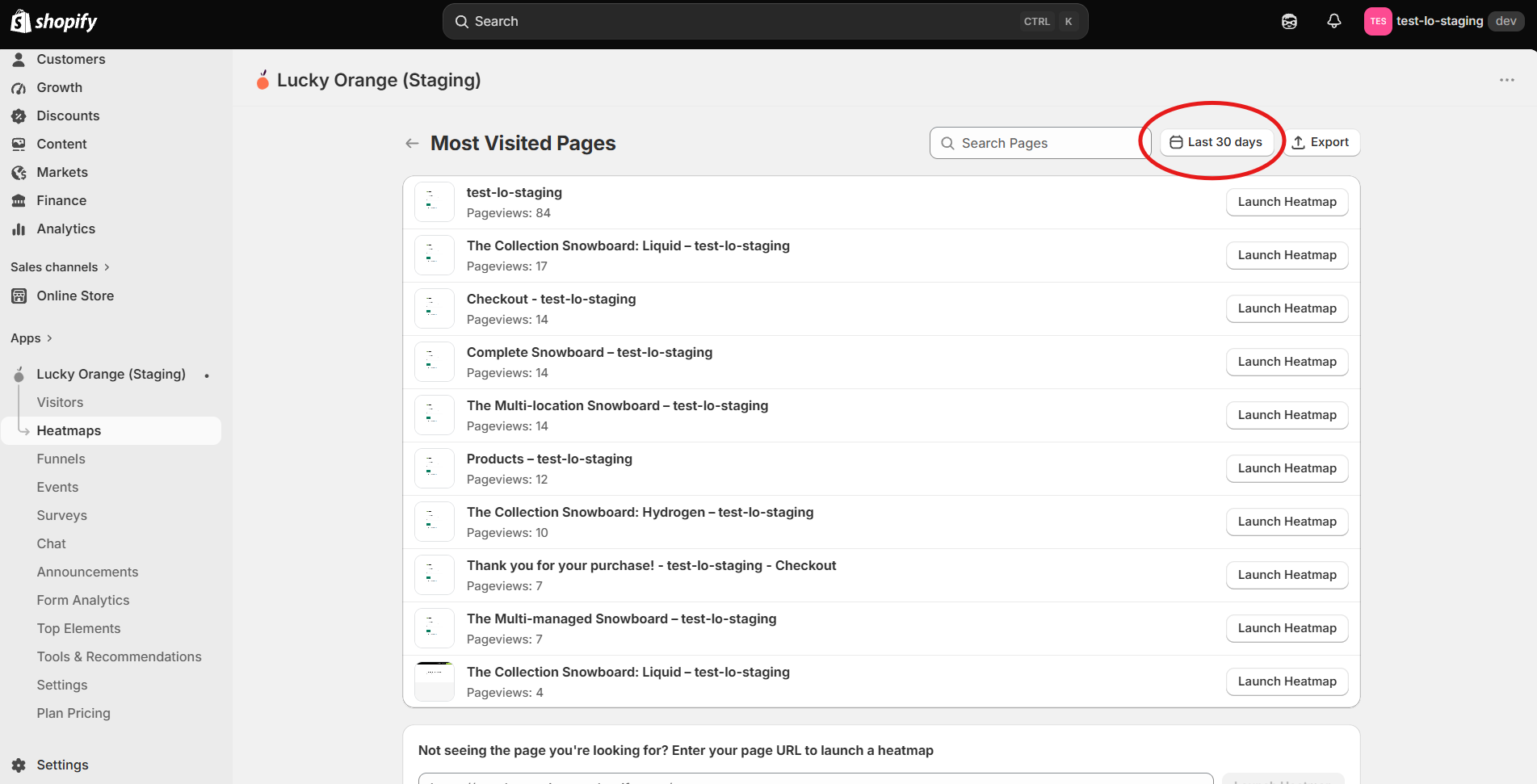Screen dimensions: 1537x784
Task: Click the Search Pages field
Action: tap(1039, 143)
